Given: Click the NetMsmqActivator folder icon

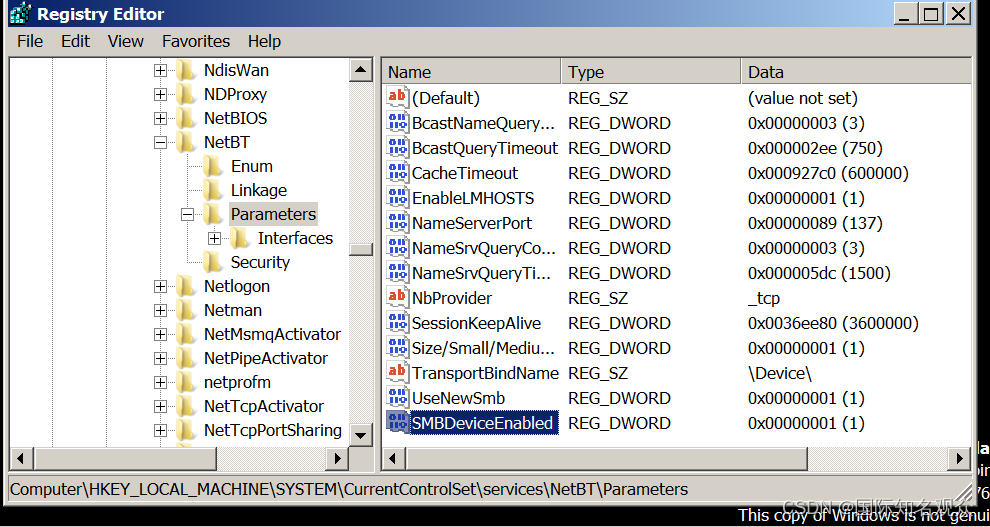Looking at the screenshot, I should click(186, 334).
